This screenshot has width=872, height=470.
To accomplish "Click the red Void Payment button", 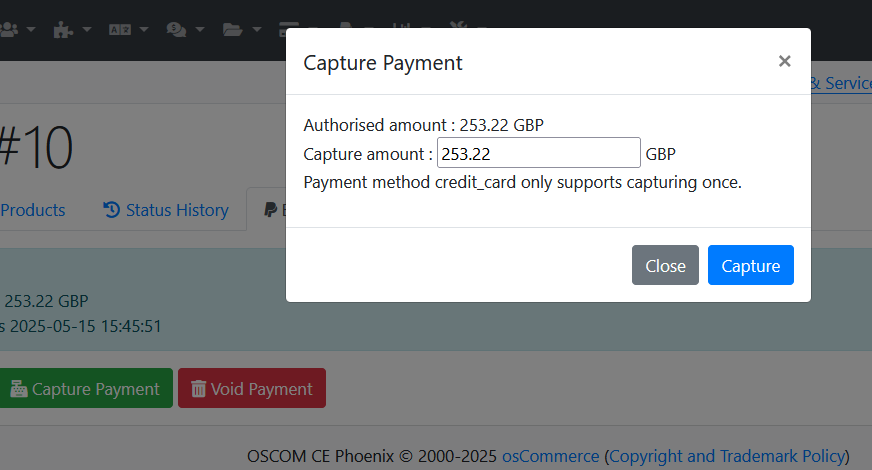I will (252, 388).
